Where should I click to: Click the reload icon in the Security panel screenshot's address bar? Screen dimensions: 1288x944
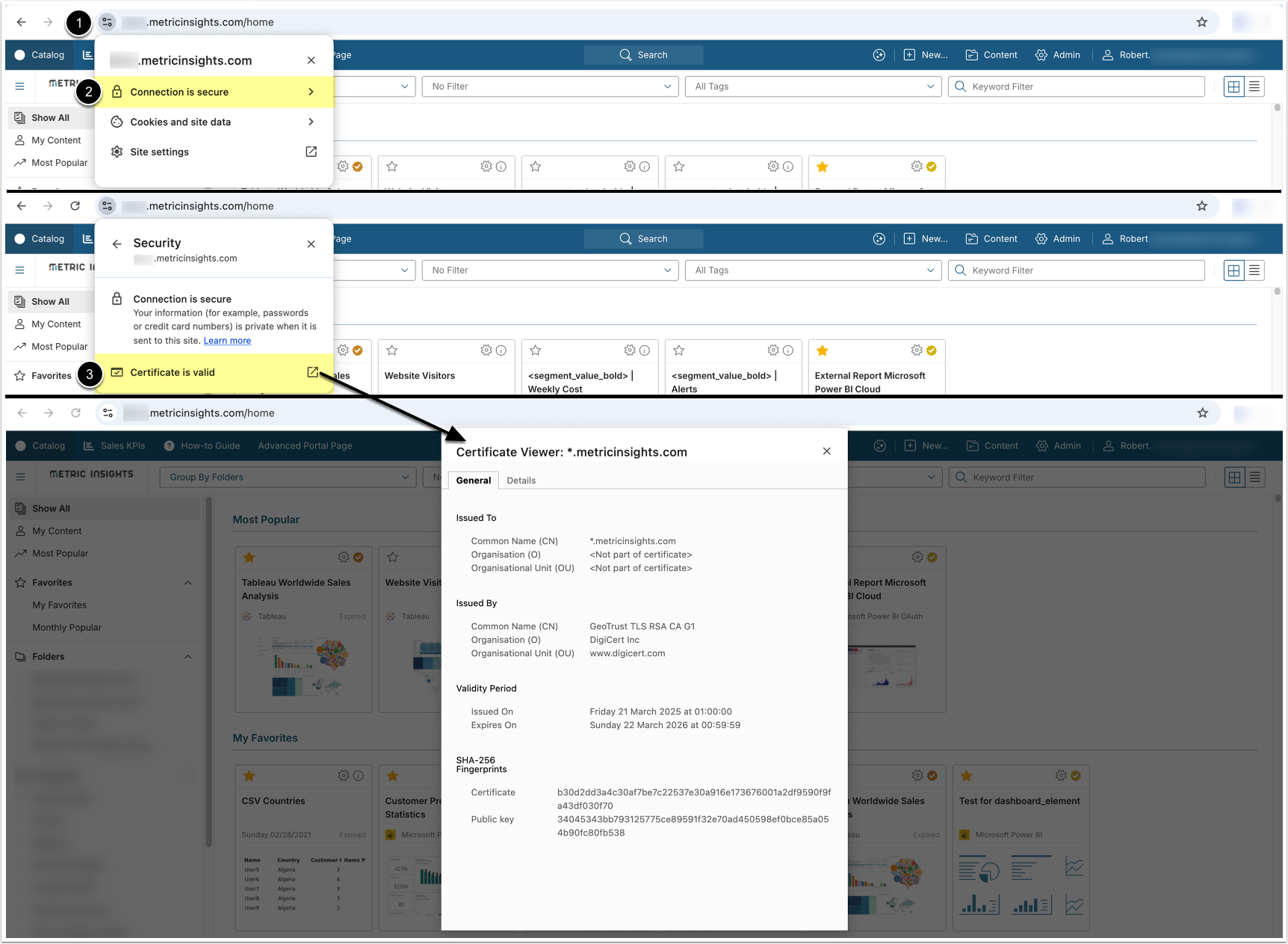(x=75, y=206)
